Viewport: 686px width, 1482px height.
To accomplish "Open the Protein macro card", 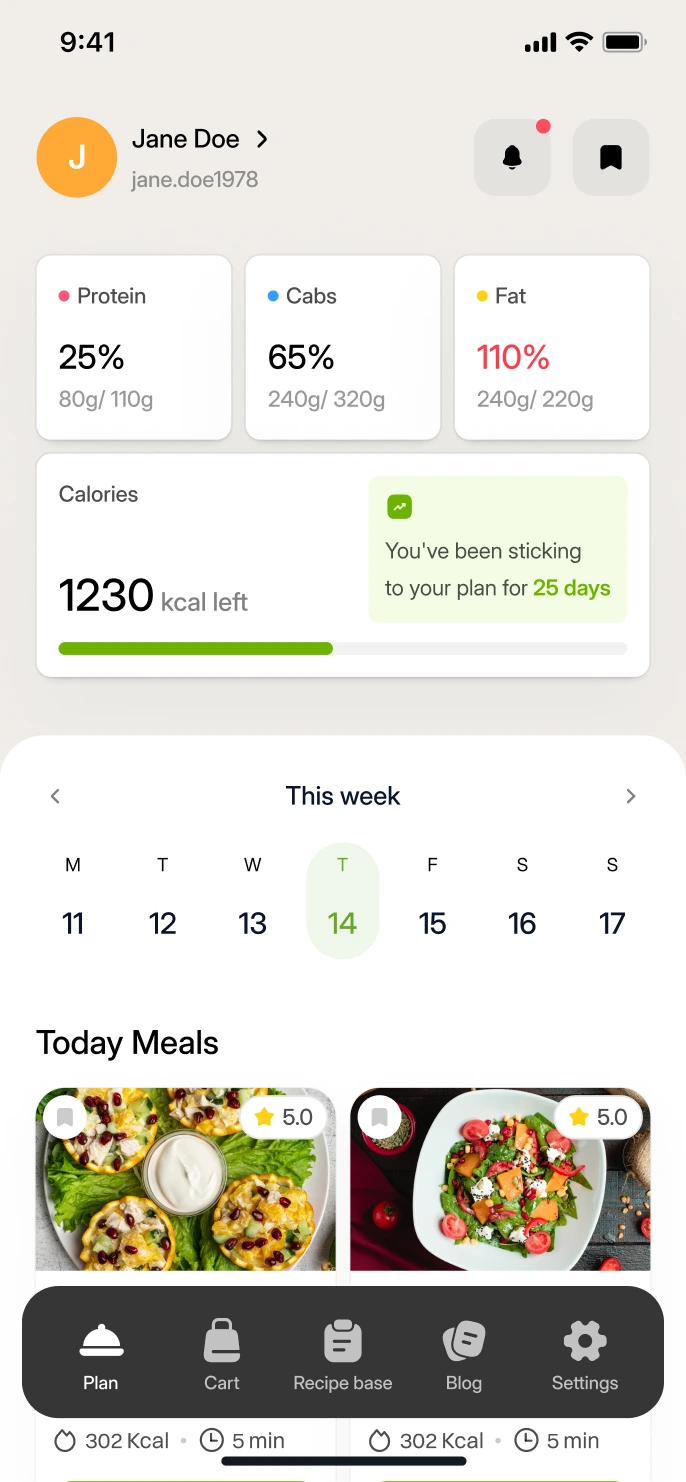I will (134, 347).
